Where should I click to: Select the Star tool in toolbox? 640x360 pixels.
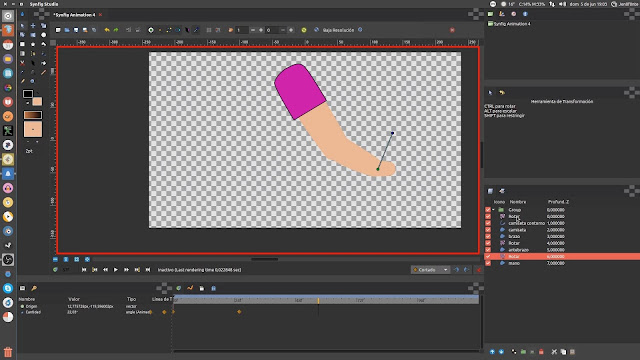pos(33,44)
